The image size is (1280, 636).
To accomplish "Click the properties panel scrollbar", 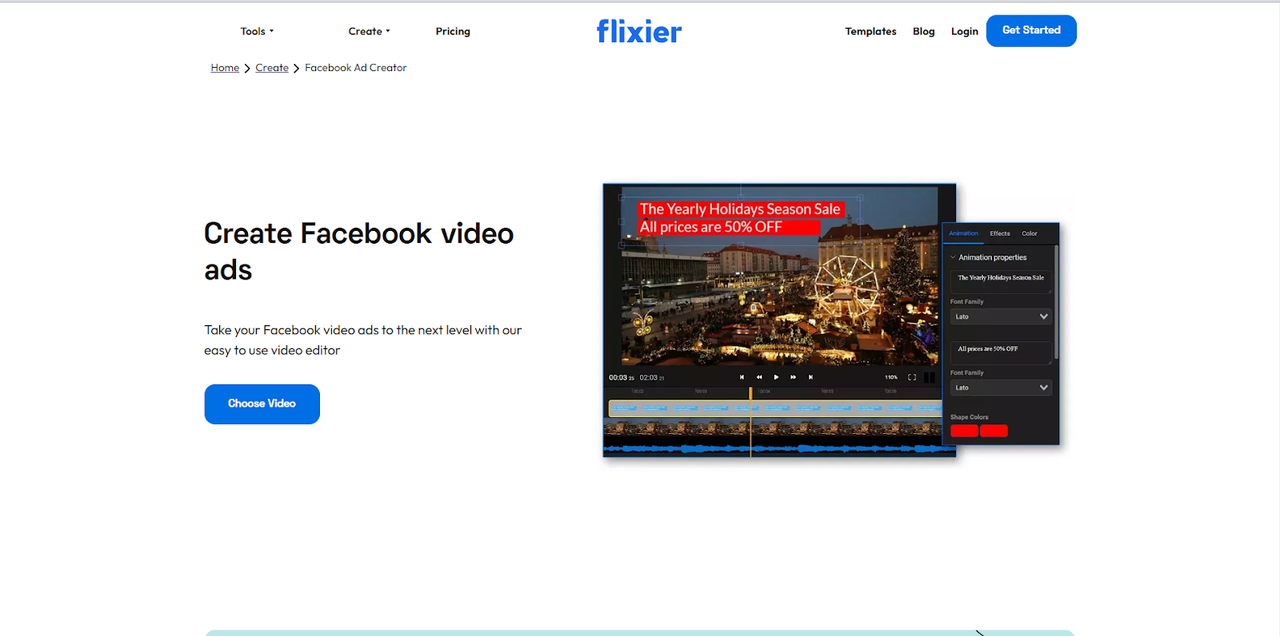I will [1056, 303].
